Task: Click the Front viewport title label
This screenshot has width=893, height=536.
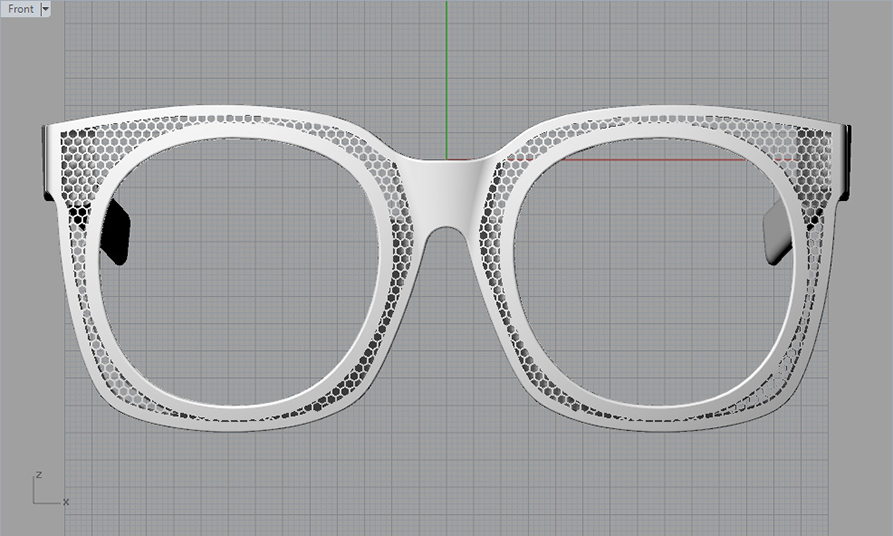Action: [20, 9]
